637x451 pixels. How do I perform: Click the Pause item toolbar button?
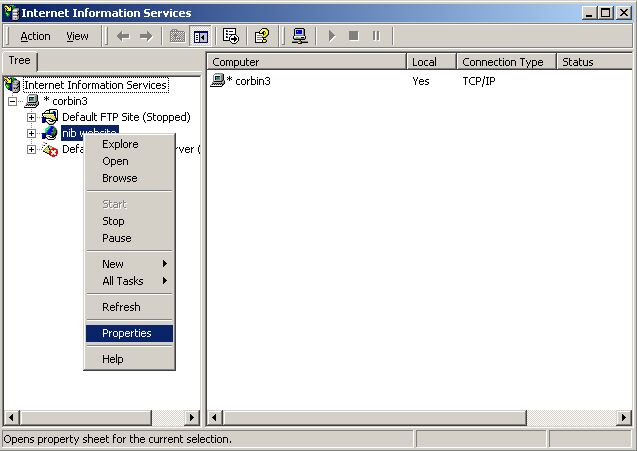point(376,36)
